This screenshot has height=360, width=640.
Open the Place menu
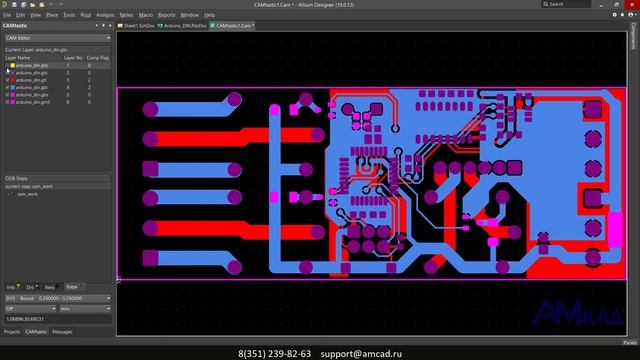(x=52, y=15)
